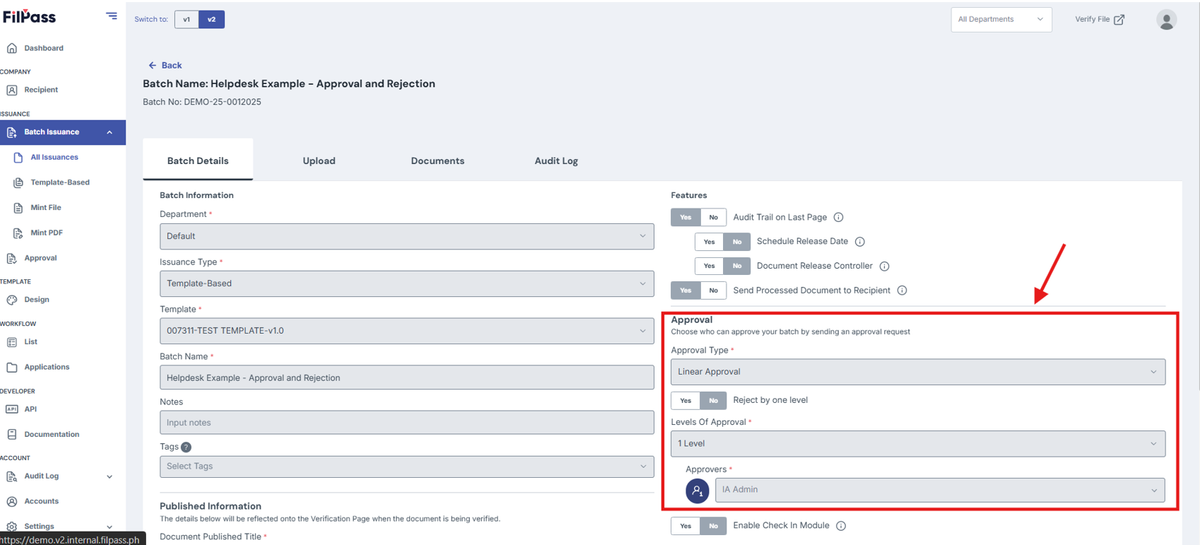Click the Documentation book icon

(12, 434)
